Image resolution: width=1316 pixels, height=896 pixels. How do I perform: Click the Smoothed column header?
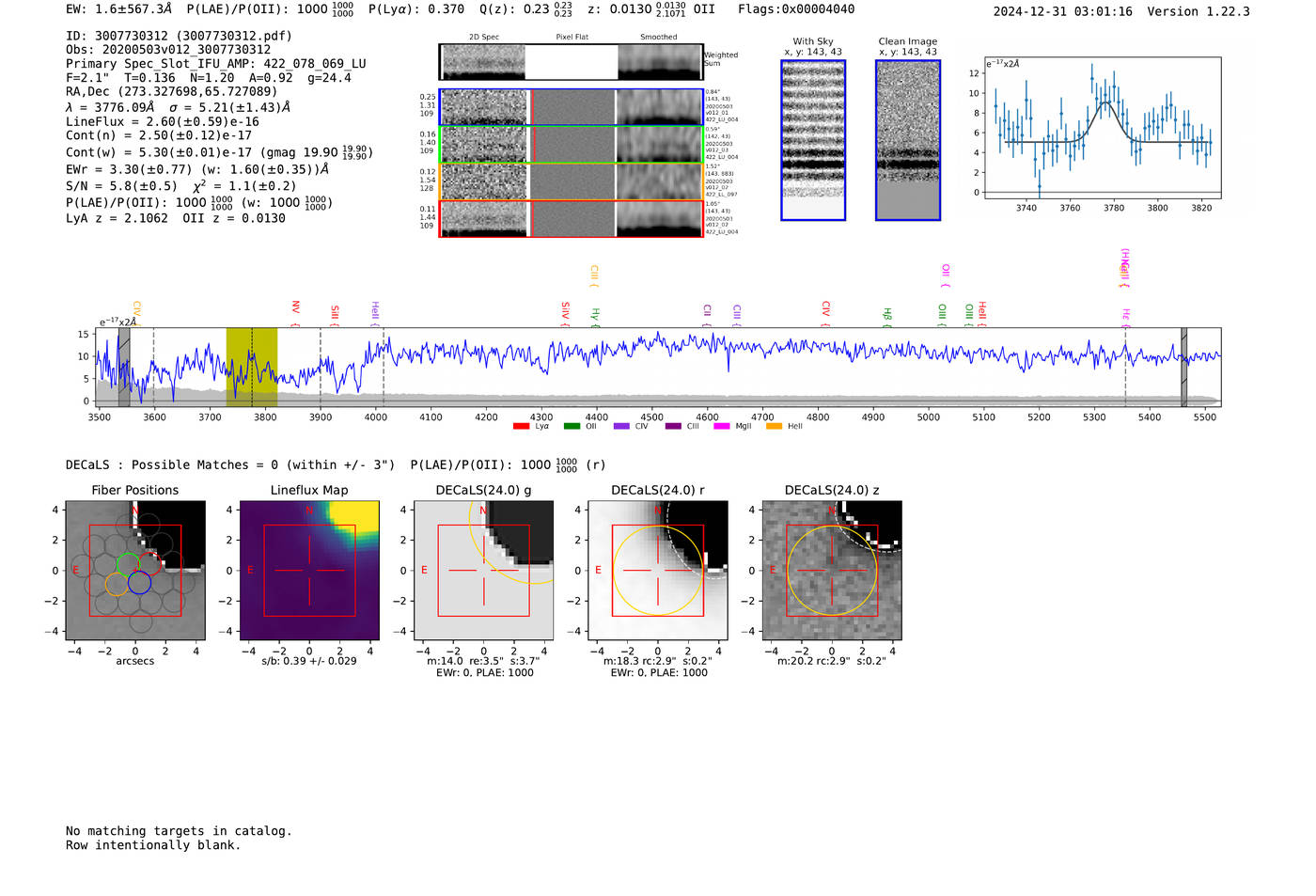point(659,38)
